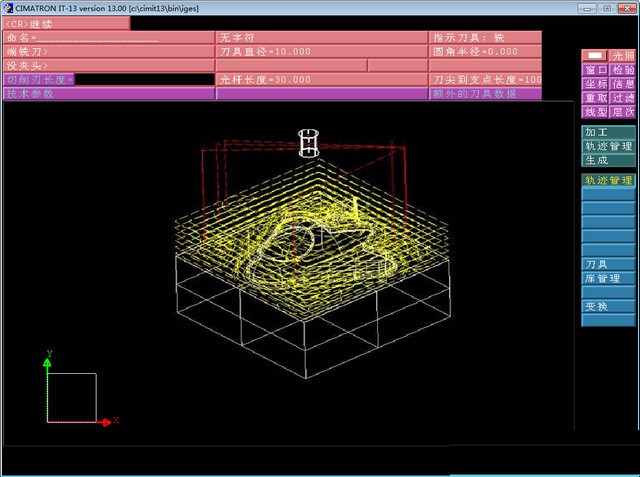Open the 技术参数 section
640x477 pixels.
(x=108, y=93)
